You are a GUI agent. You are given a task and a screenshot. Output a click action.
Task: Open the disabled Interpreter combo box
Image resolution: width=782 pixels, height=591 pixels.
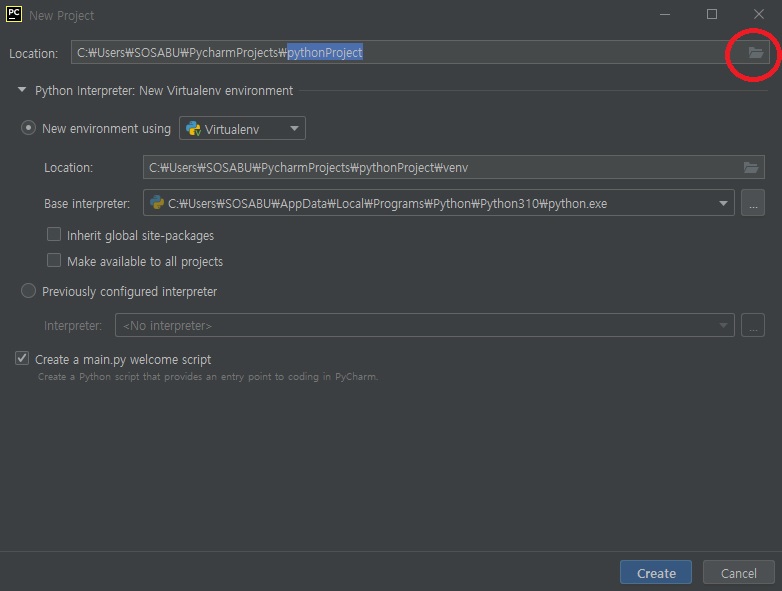[x=424, y=325]
